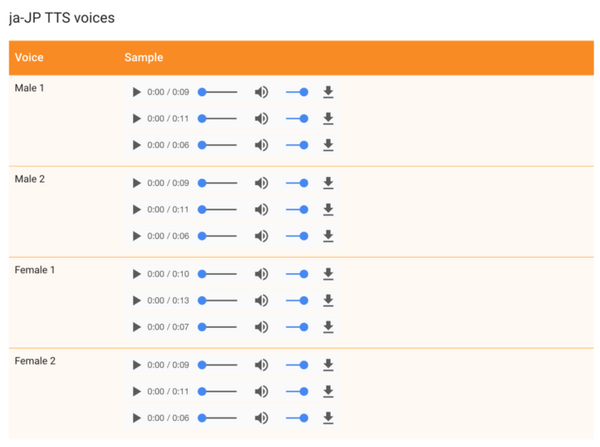Play the first Male 1 sample
This screenshot has height=447, width=600.
(x=137, y=92)
